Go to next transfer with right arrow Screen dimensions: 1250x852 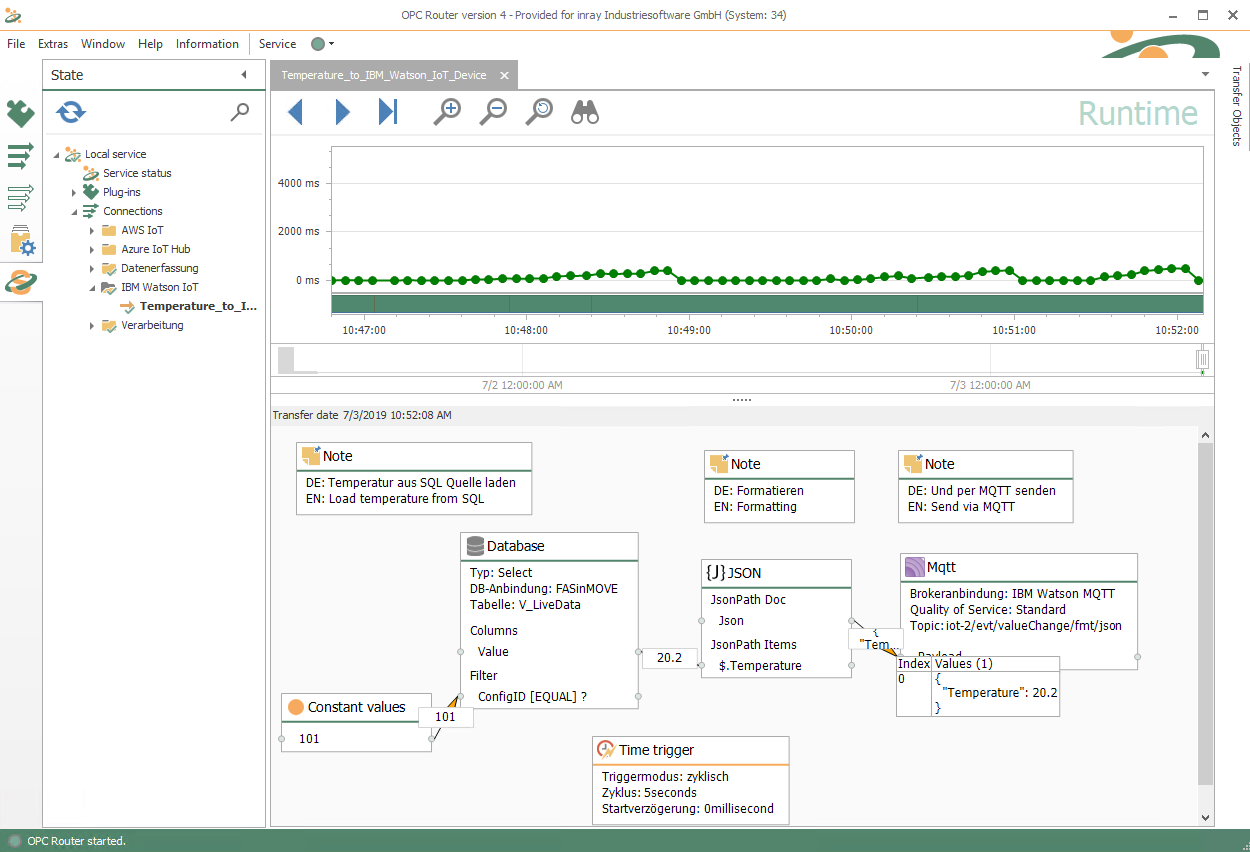click(x=342, y=112)
